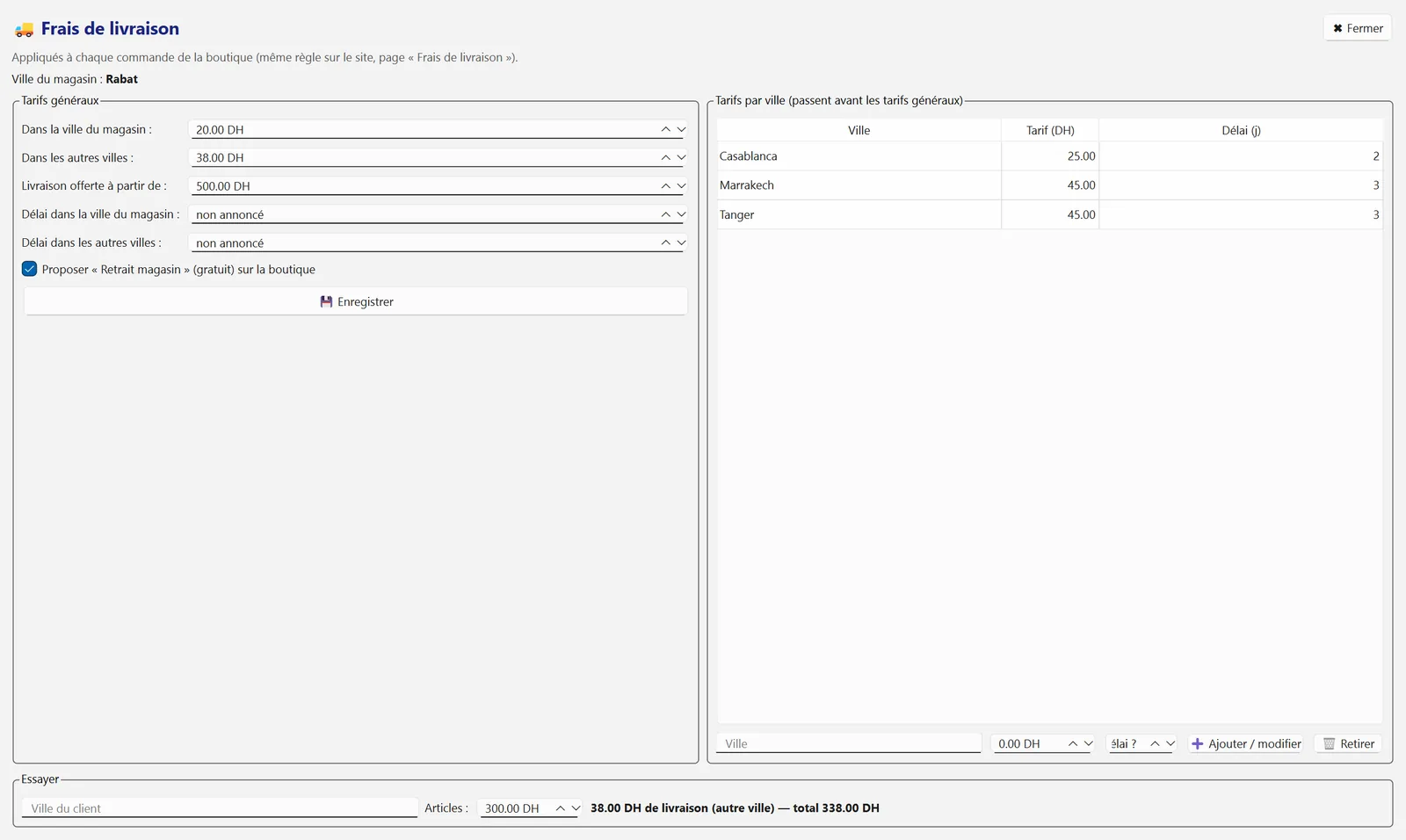The height and width of the screenshot is (840, 1406).
Task: Increase the 'Dans la ville du magasin' rate
Action: pyautogui.click(x=665, y=129)
